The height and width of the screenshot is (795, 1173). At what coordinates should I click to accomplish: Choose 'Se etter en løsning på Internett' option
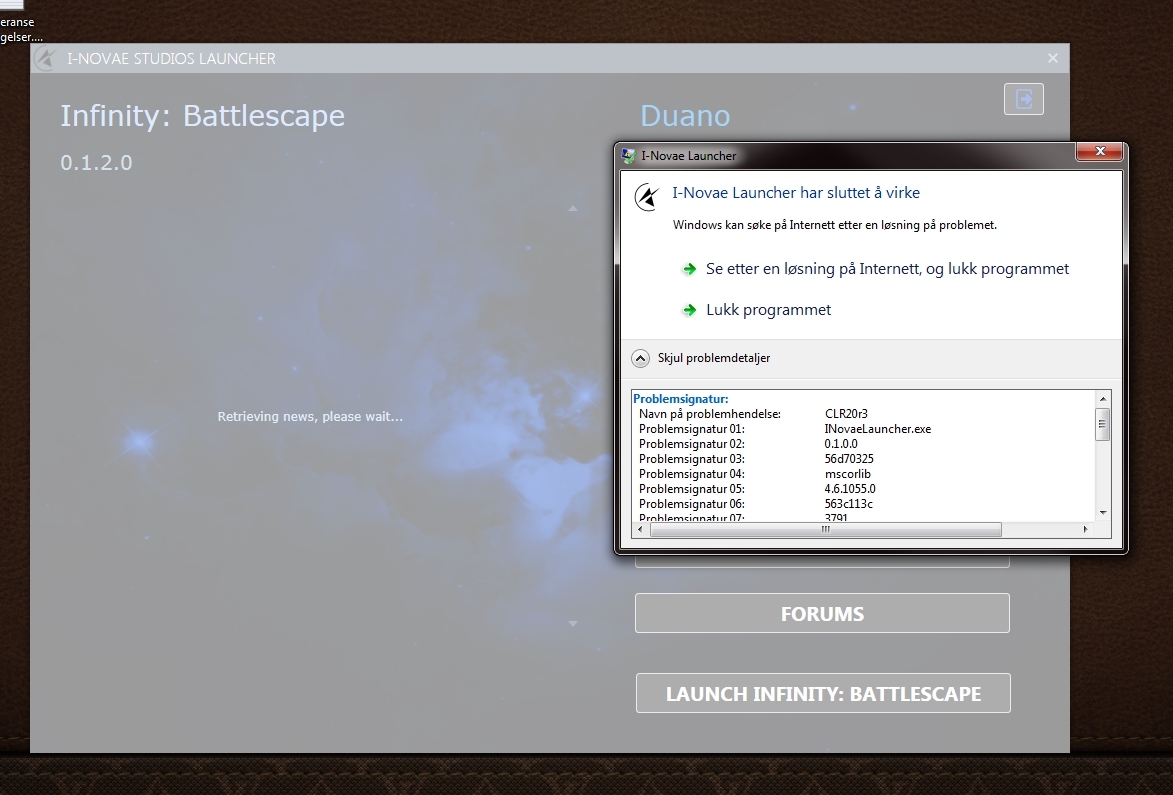coord(887,269)
